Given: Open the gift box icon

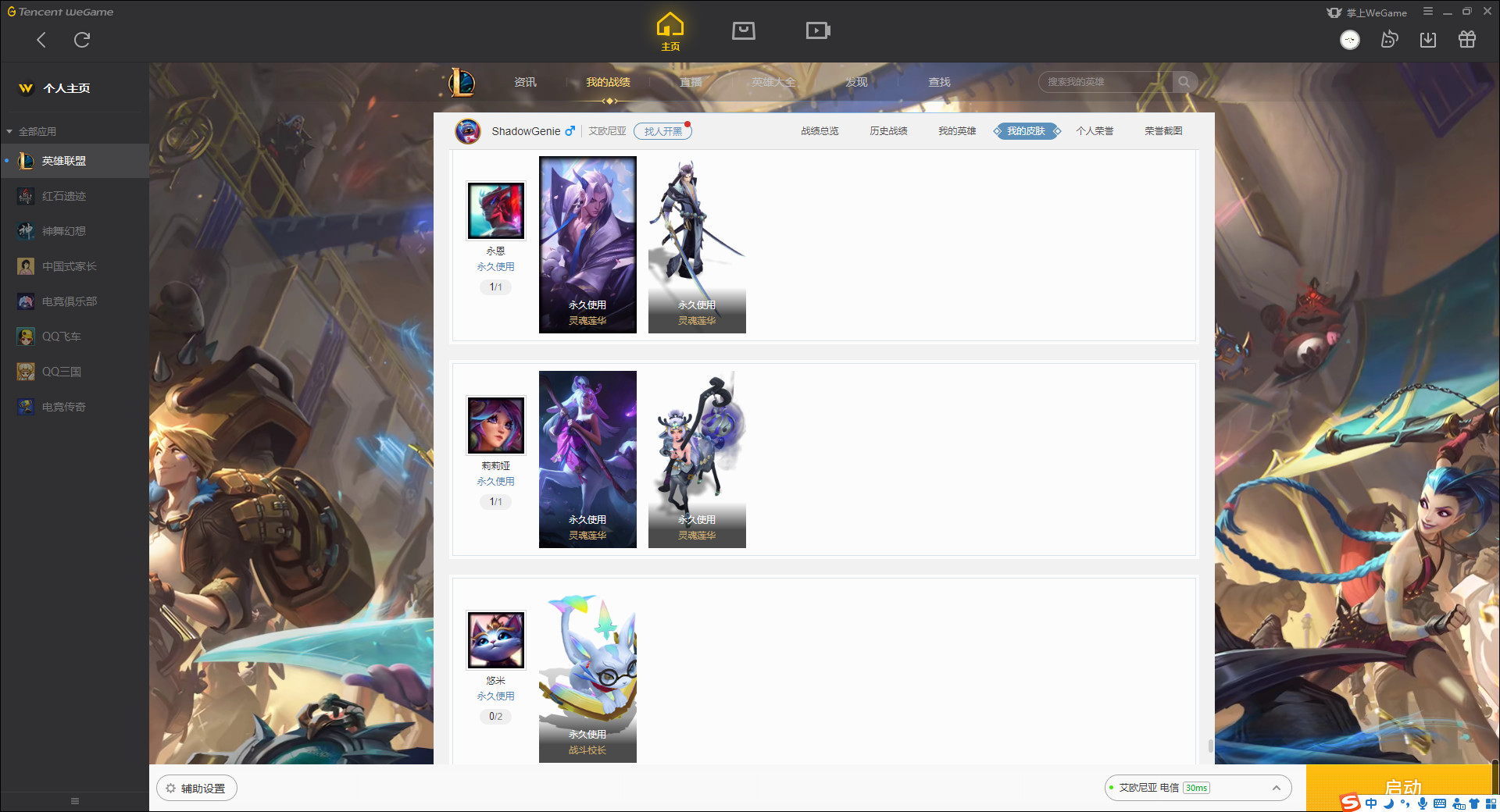Looking at the screenshot, I should (1466, 40).
